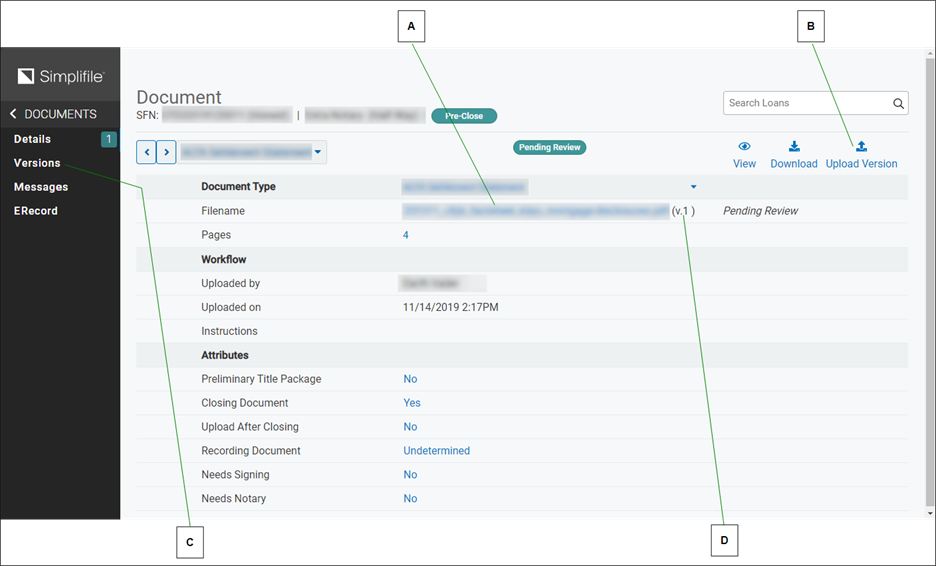Click the Upload Version text link
Screen dimensions: 936x566
[861, 164]
